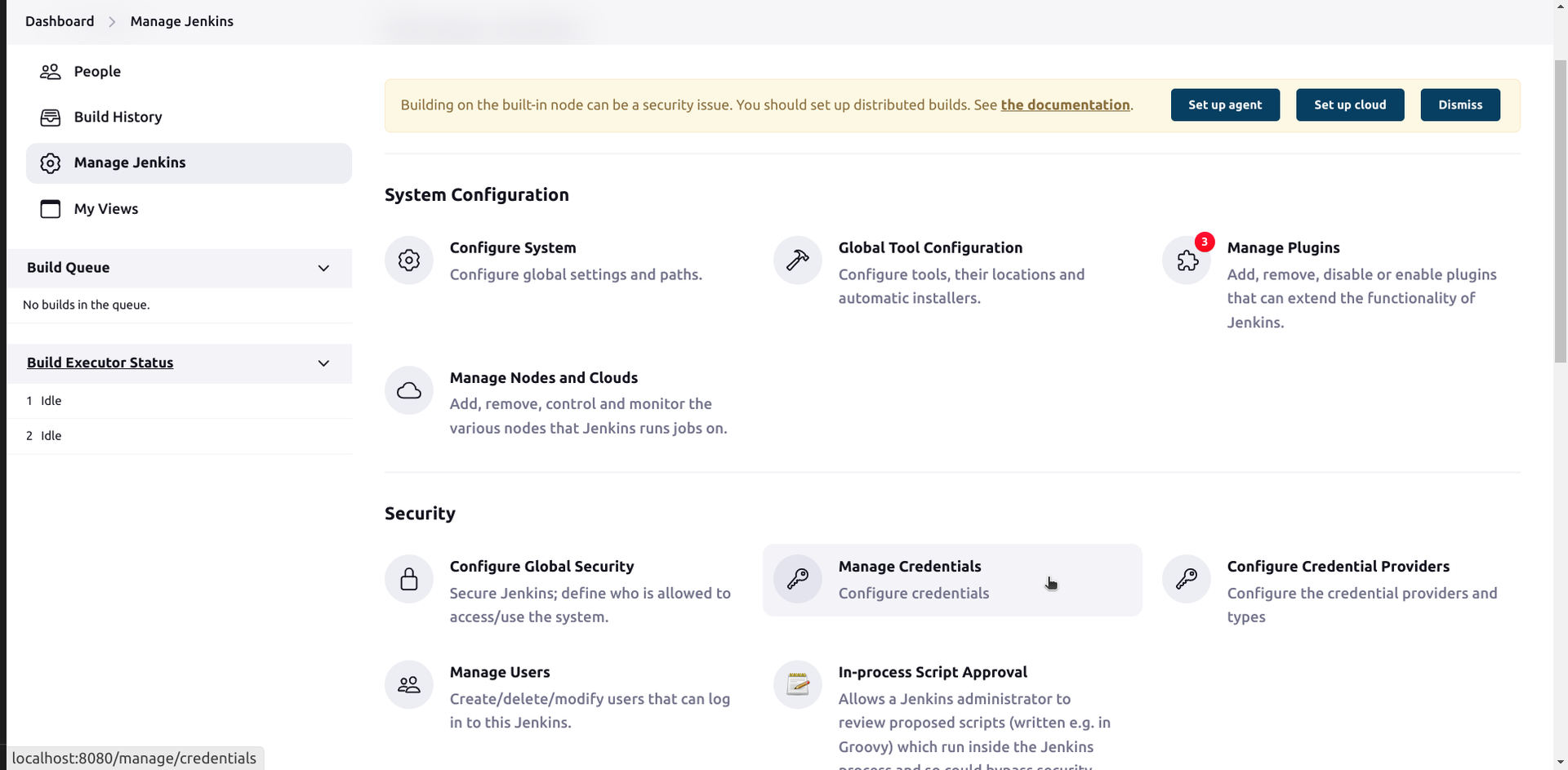Click the Manage Nodes and Clouds cloud icon

tap(409, 390)
